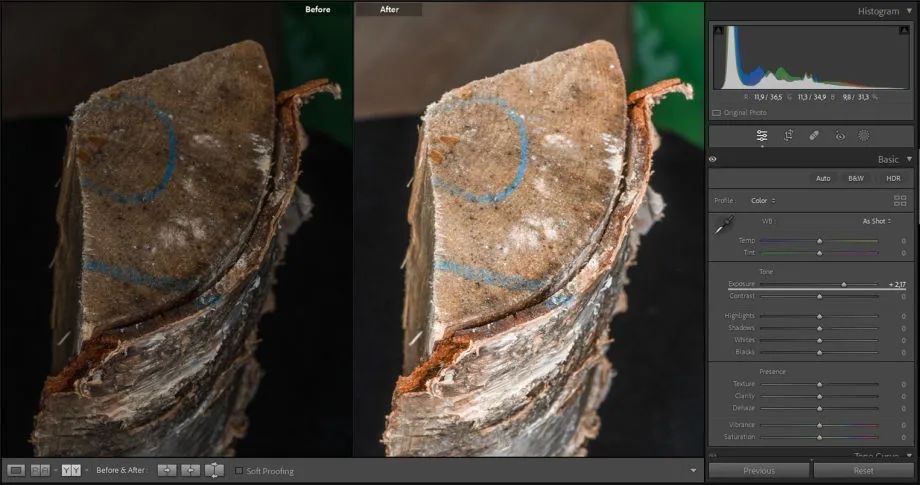Click the Saturation slider handle
Image resolution: width=920 pixels, height=485 pixels.
tap(820, 437)
